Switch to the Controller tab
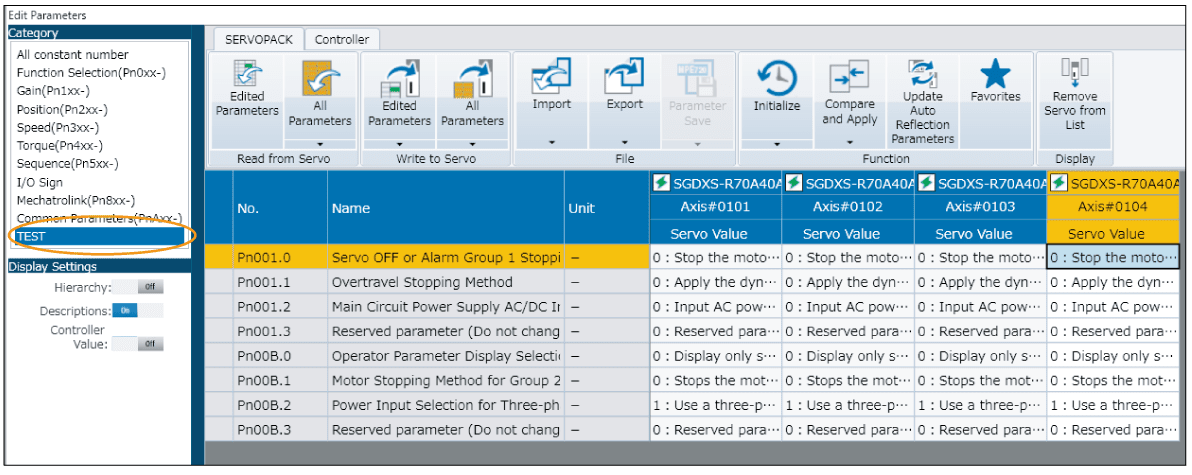Image resolution: width=1192 pixels, height=475 pixels. (x=341, y=40)
